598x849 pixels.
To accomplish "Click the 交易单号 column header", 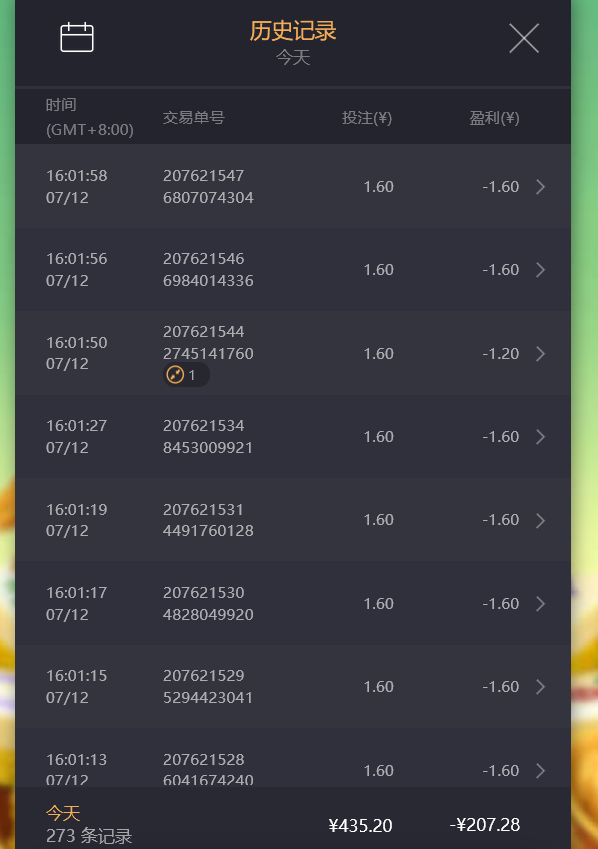I will [193, 117].
